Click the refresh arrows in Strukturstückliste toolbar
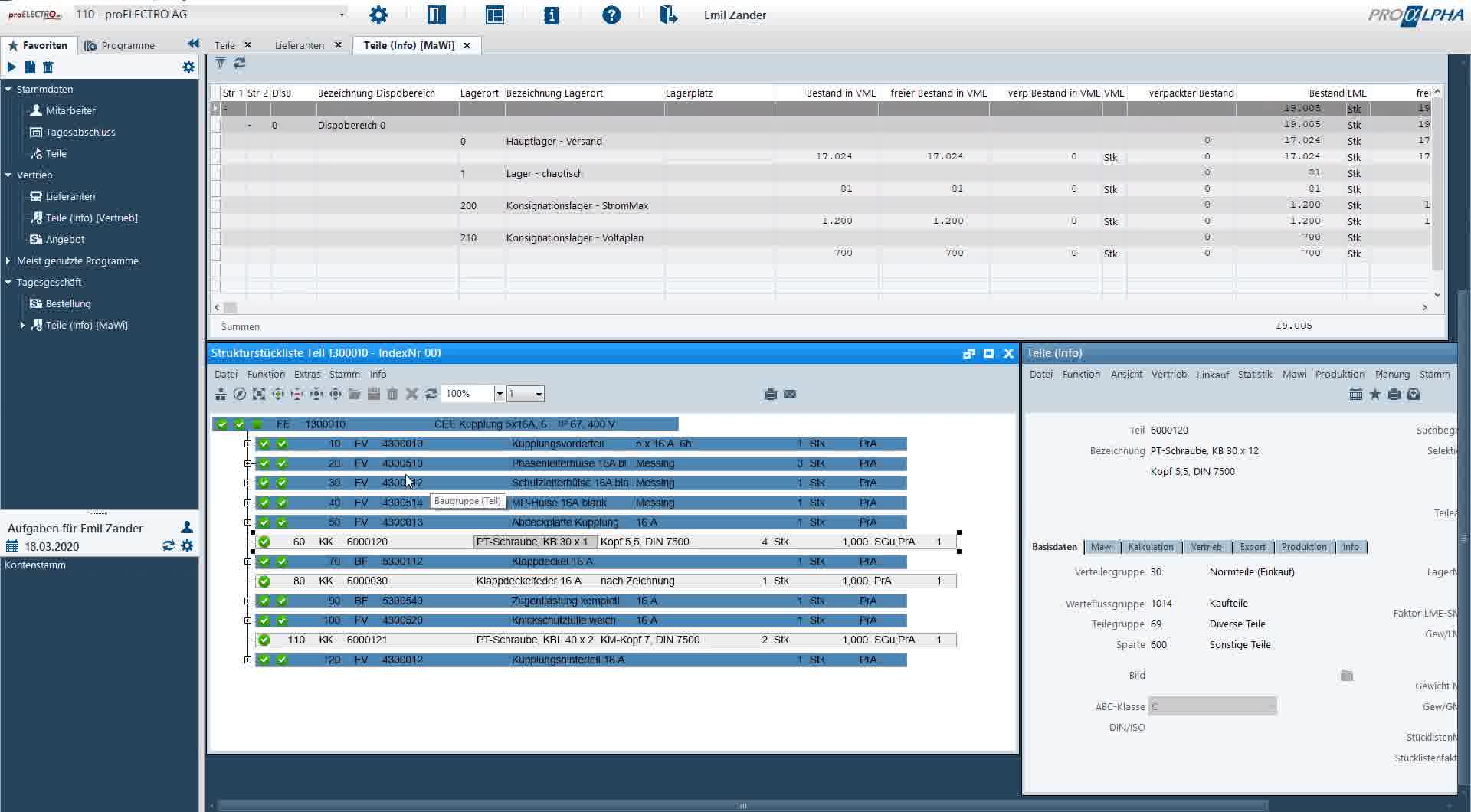This screenshot has width=1471, height=812. 431,394
